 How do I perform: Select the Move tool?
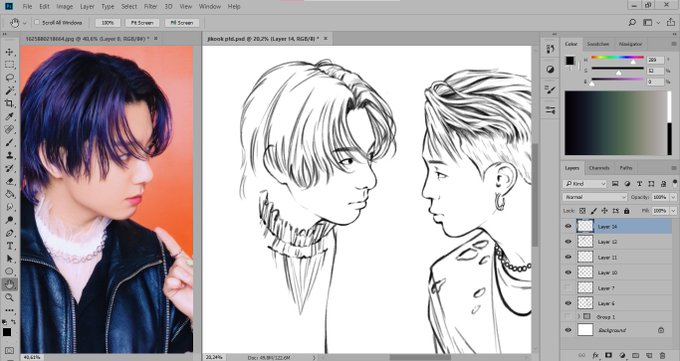pos(9,52)
